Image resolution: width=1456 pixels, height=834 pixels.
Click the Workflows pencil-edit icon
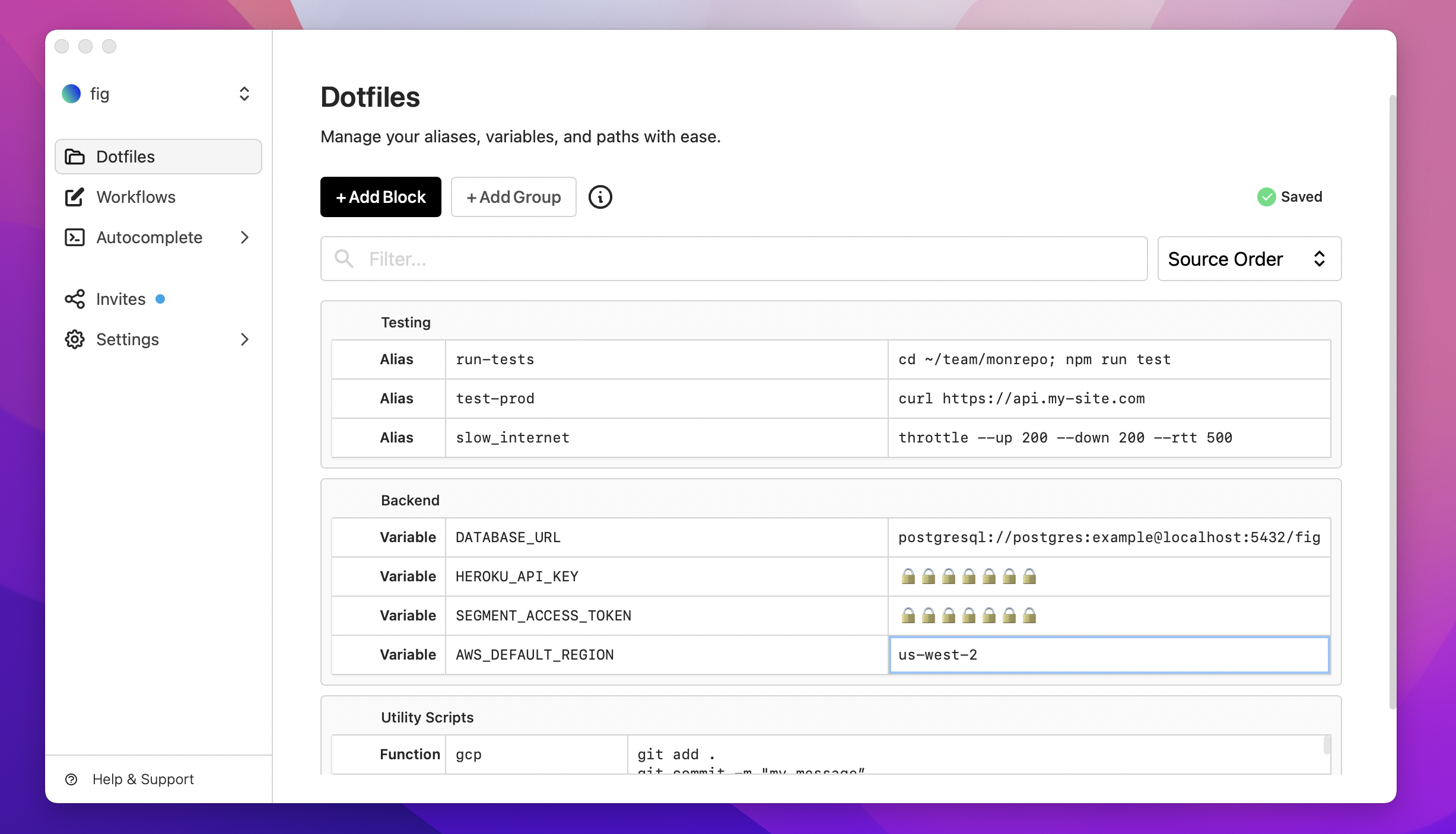click(x=75, y=197)
